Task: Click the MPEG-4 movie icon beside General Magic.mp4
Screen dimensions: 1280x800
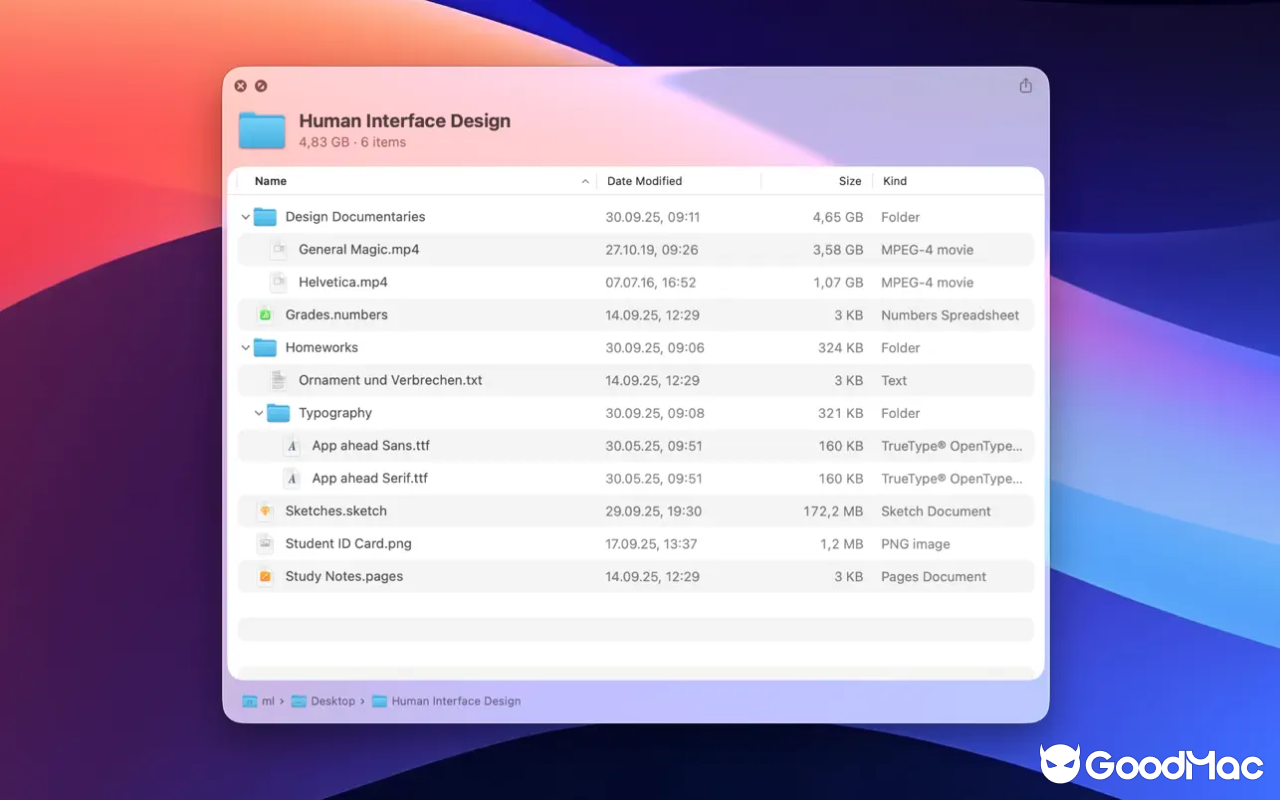Action: coord(281,249)
